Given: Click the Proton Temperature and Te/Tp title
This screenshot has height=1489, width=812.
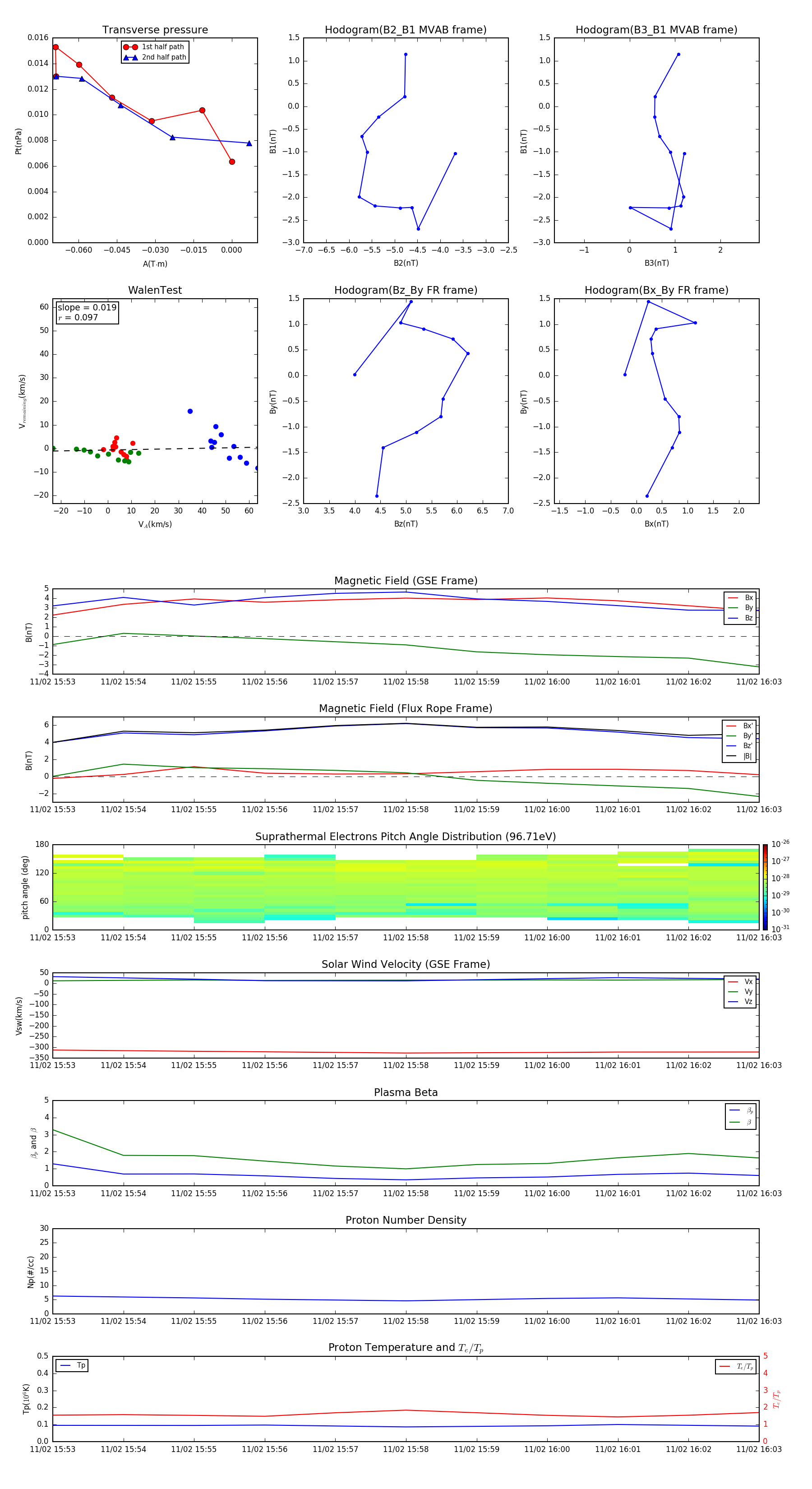Looking at the screenshot, I should 406,1348.
